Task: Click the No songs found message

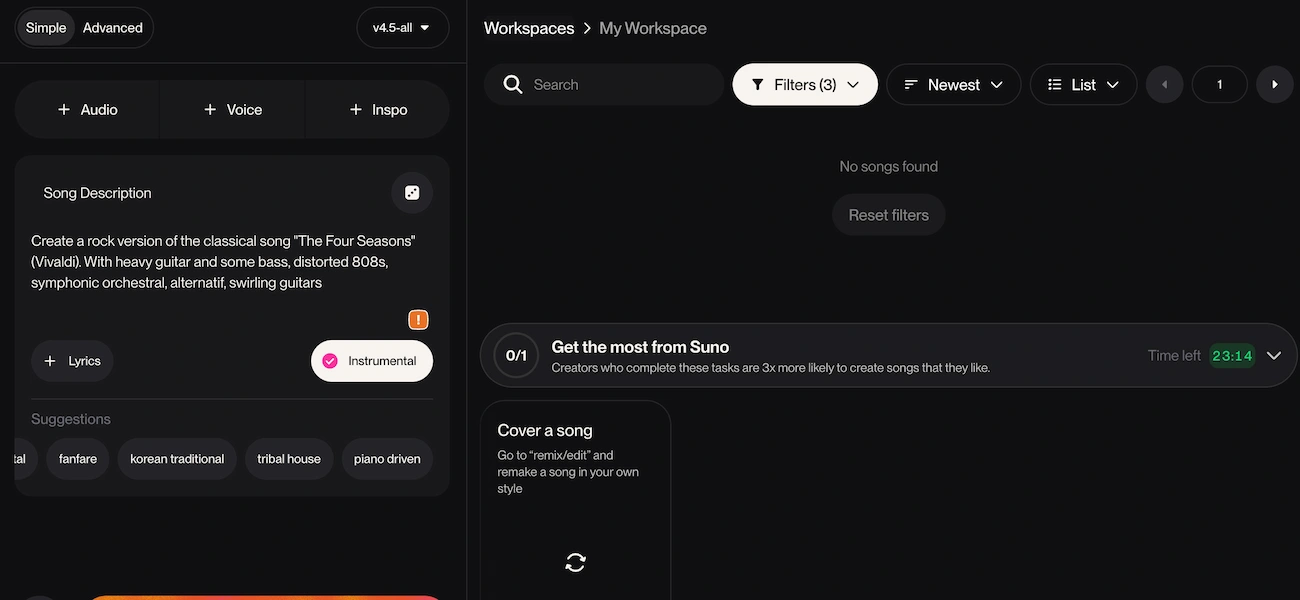Action: click(x=889, y=166)
